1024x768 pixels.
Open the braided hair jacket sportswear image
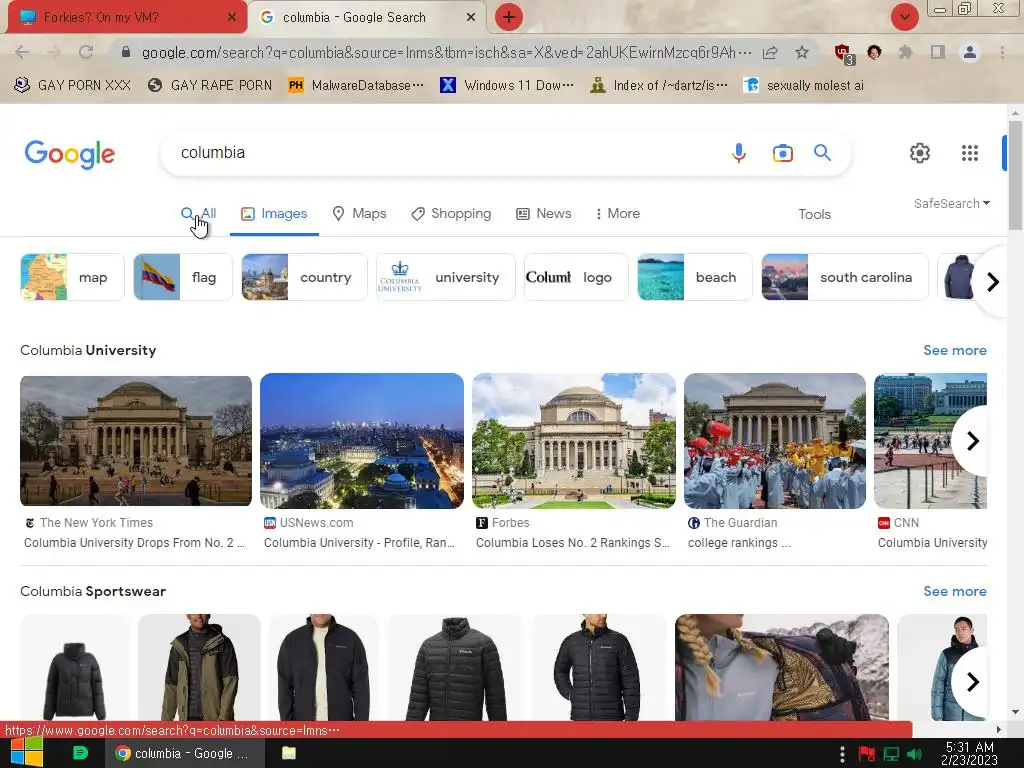point(782,667)
